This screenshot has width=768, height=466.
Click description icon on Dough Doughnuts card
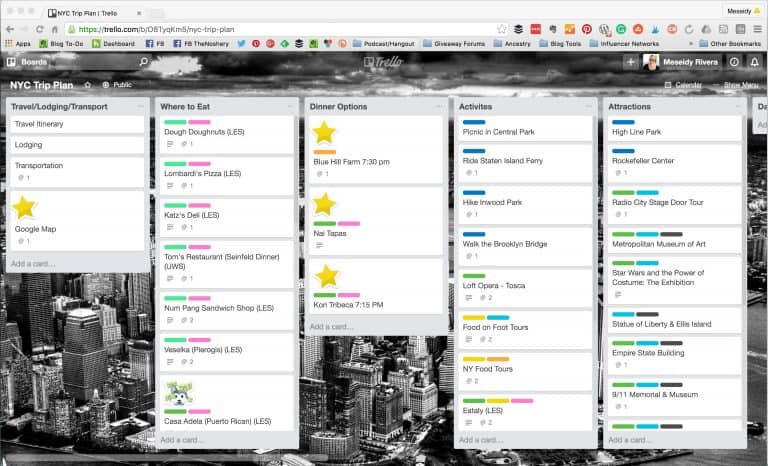[170, 144]
